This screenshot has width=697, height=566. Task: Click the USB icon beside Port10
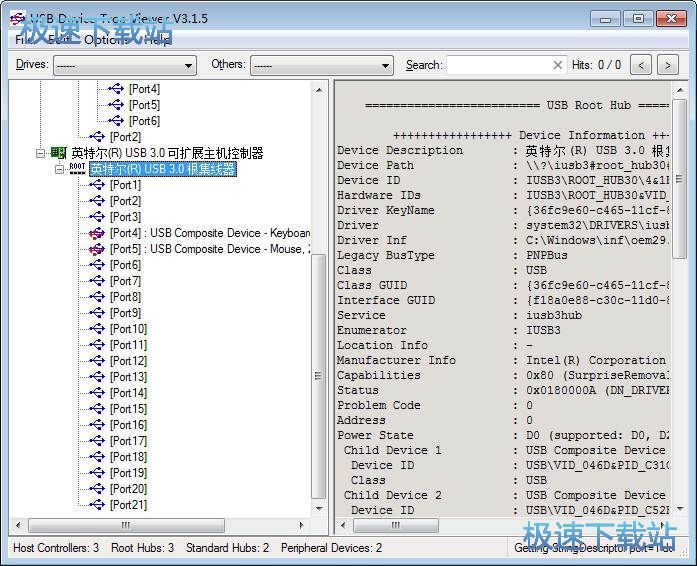97,329
